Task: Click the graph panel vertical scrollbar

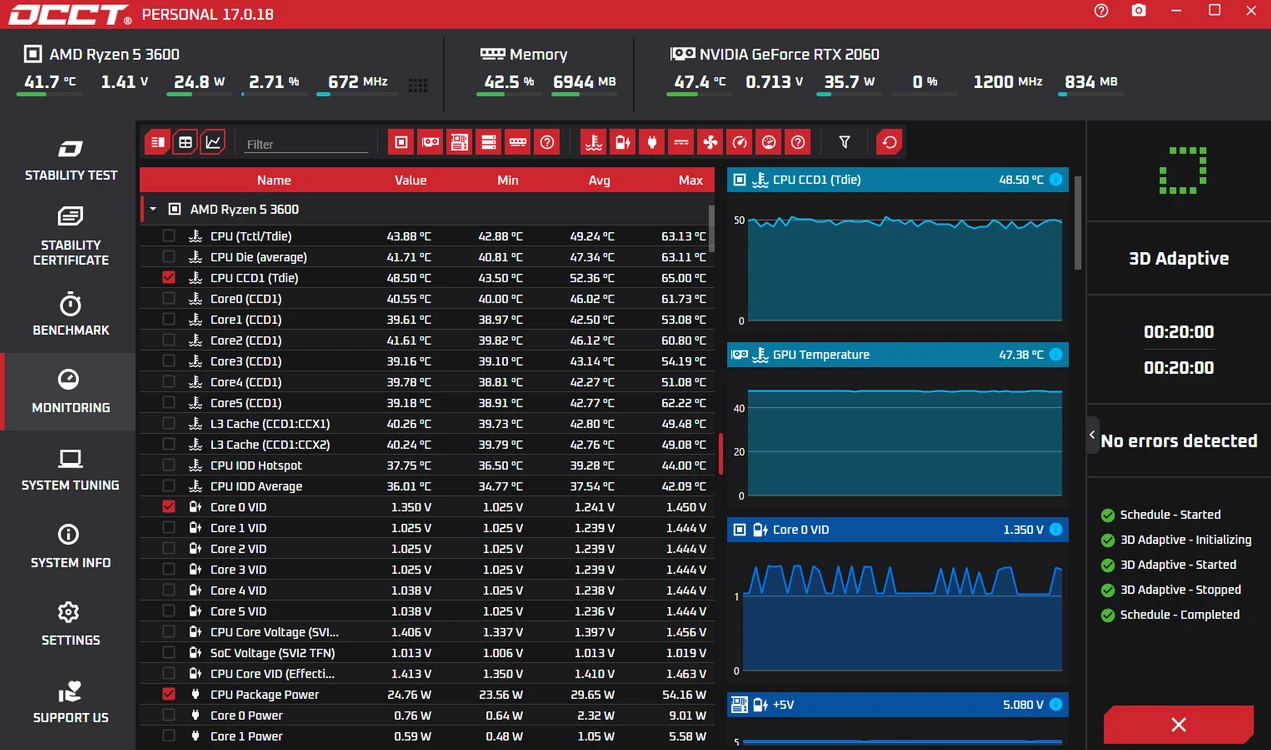Action: pos(1077,222)
